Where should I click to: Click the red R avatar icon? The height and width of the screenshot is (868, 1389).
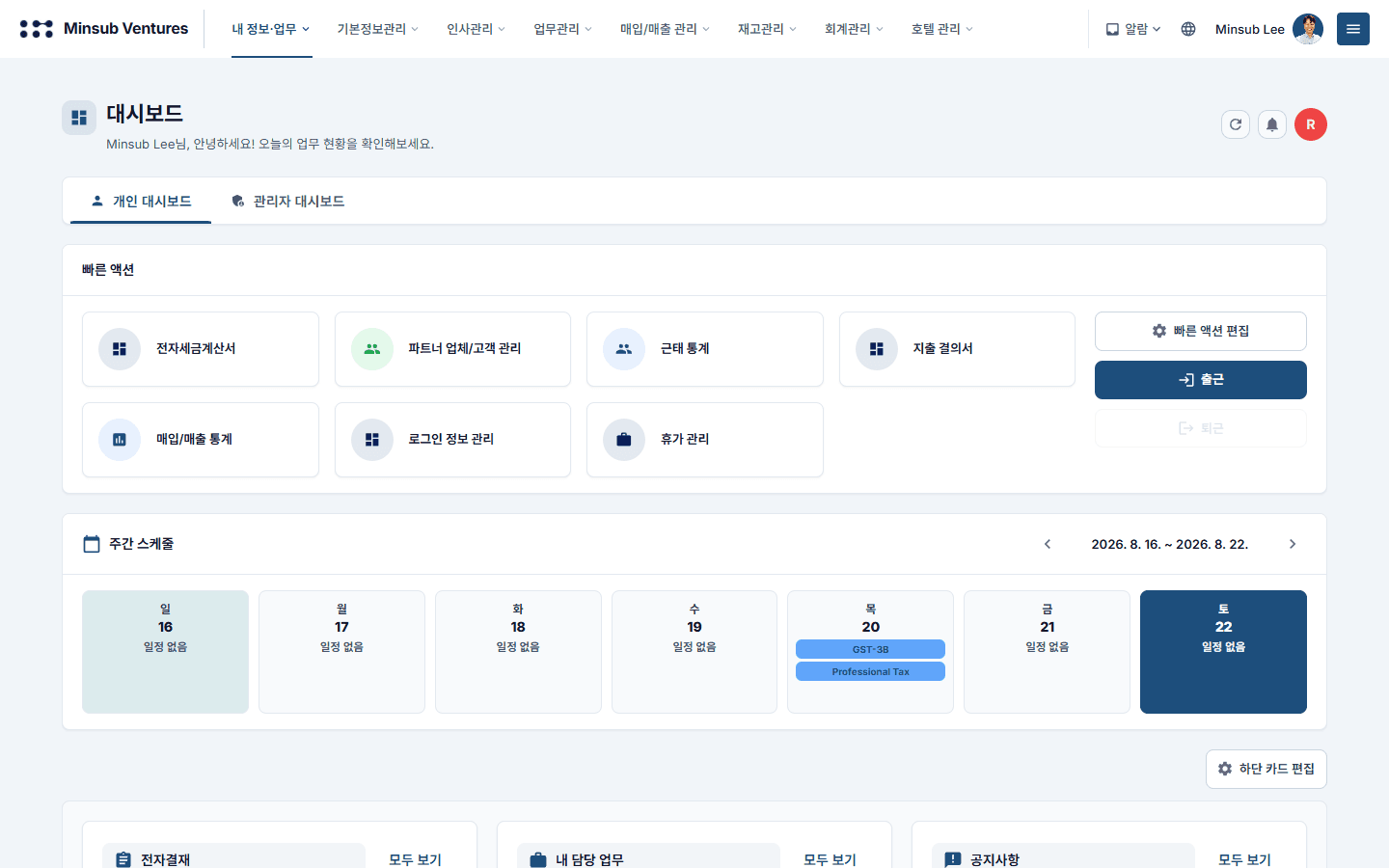1311,124
